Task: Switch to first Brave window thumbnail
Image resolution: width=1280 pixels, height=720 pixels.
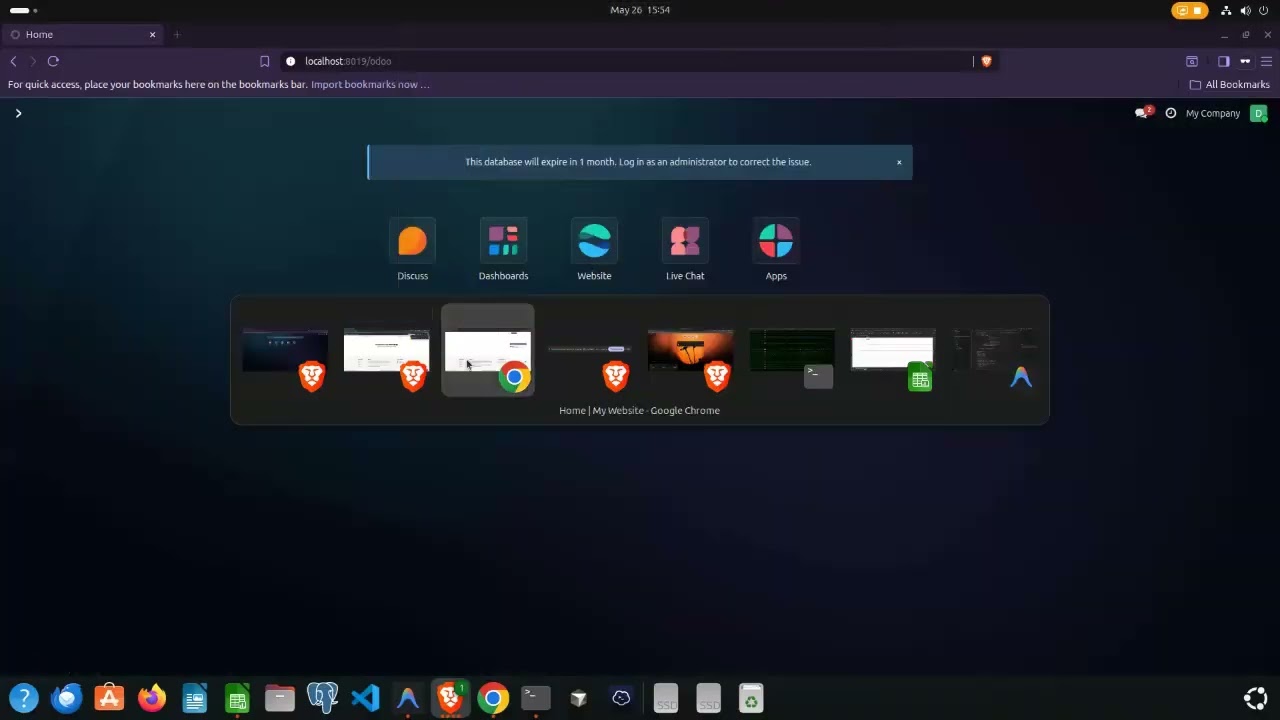Action: [285, 352]
